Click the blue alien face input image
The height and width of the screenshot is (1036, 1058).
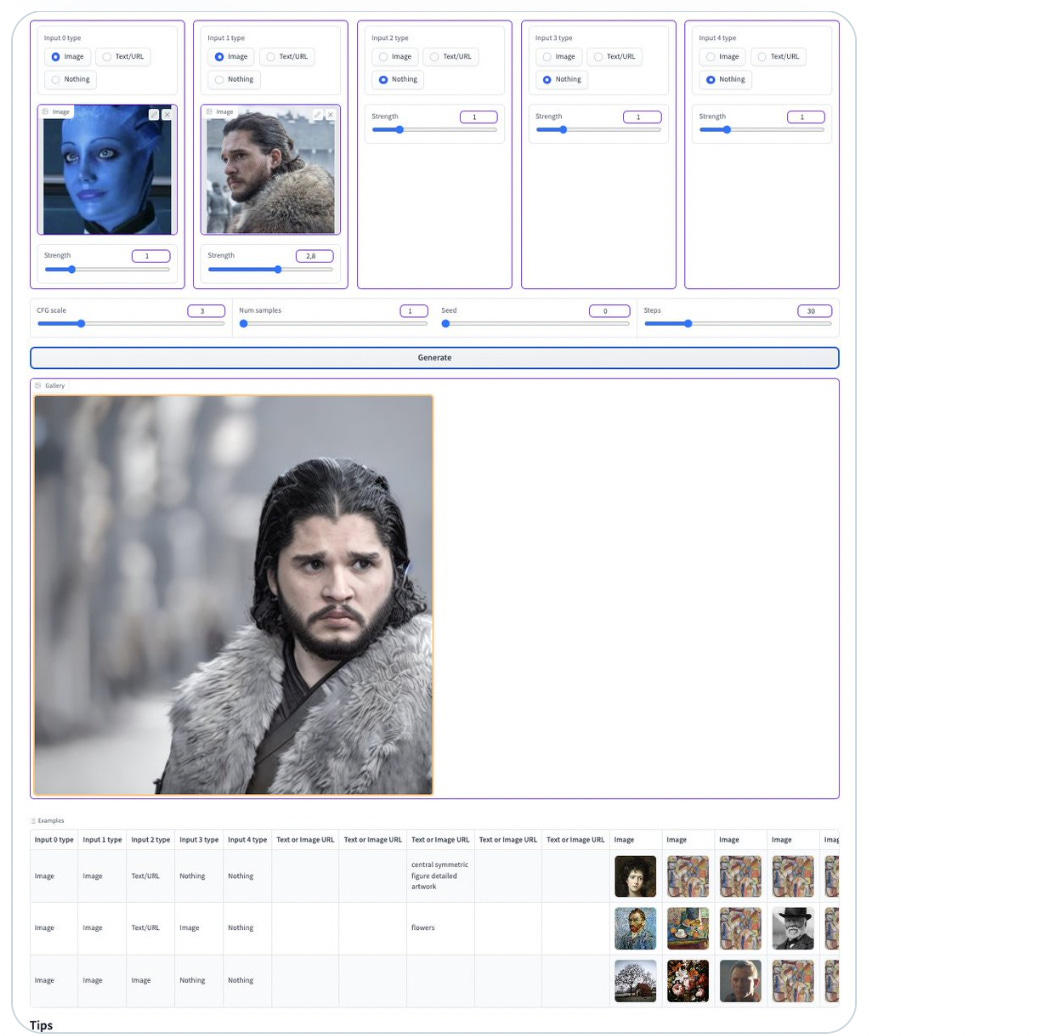tap(107, 170)
